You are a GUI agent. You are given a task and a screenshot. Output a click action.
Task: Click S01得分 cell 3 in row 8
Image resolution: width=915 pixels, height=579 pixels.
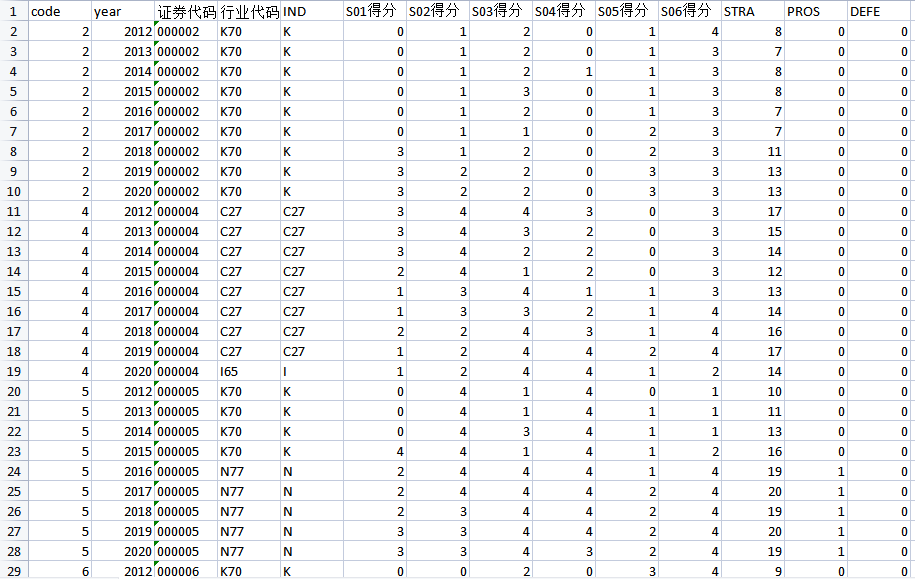(x=375, y=151)
